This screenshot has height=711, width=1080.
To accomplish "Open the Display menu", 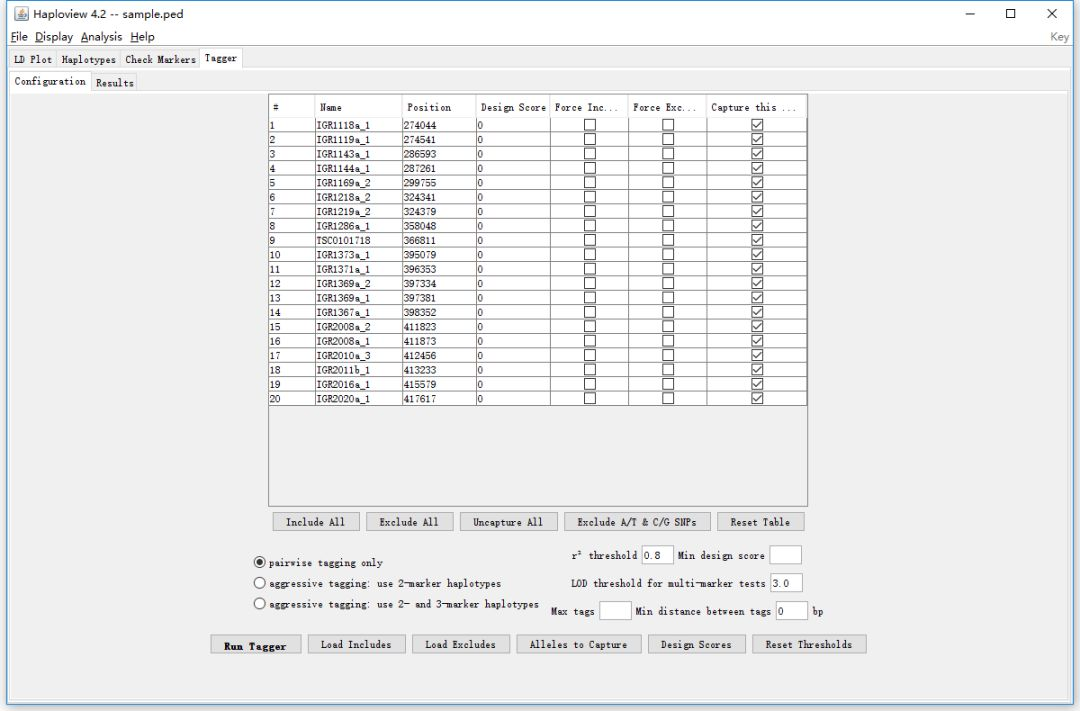I will pyautogui.click(x=54, y=37).
